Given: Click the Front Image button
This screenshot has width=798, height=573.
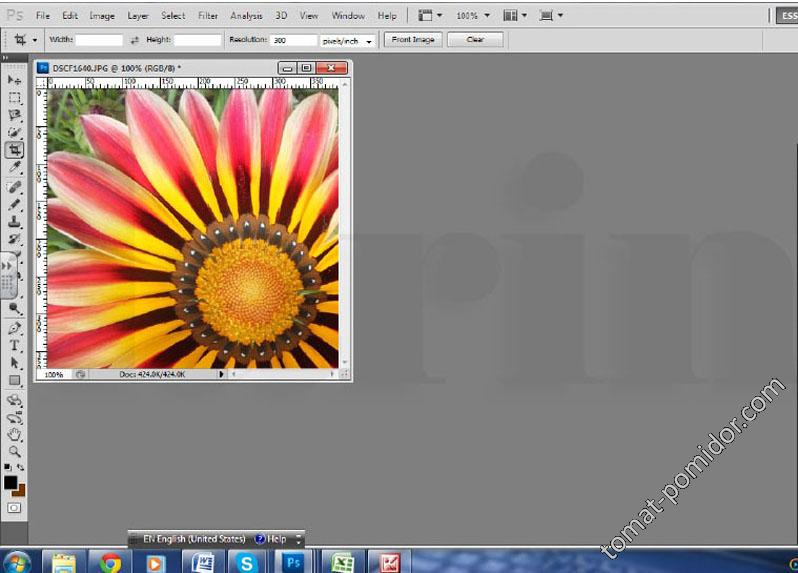Looking at the screenshot, I should tap(413, 40).
